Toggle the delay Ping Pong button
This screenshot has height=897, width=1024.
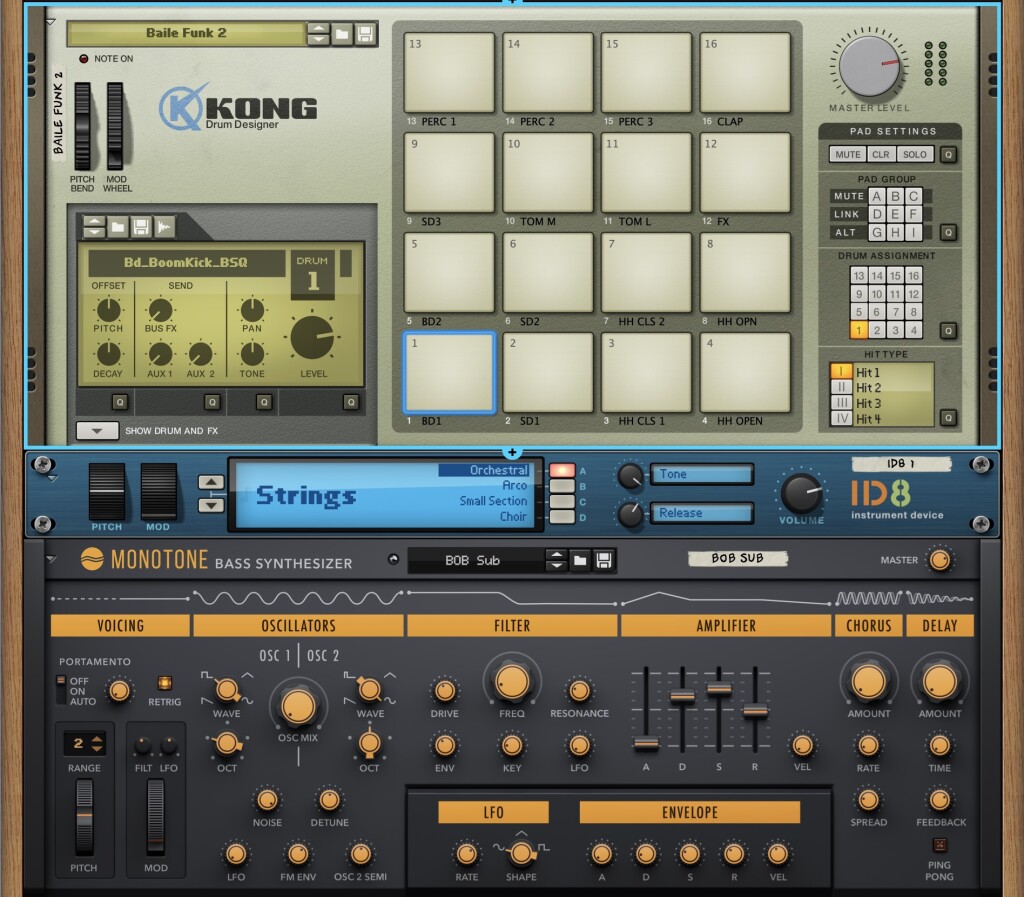[x=940, y=845]
